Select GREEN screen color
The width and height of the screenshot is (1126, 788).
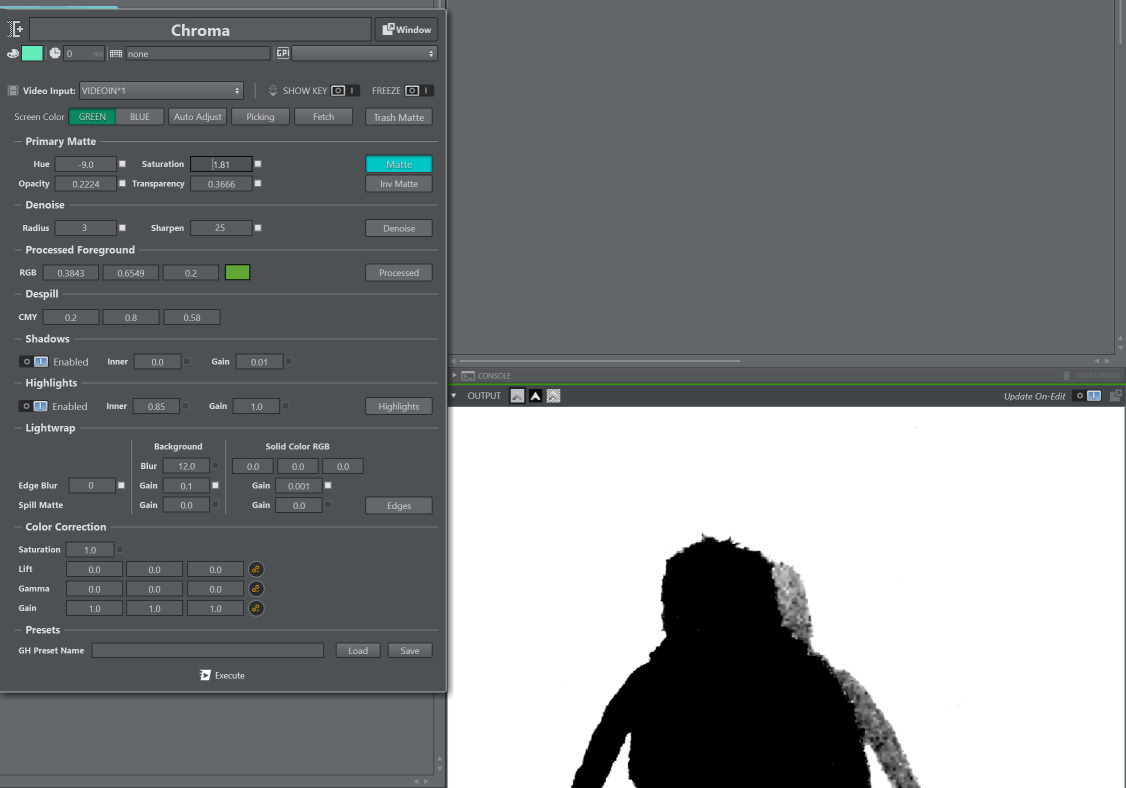click(92, 117)
